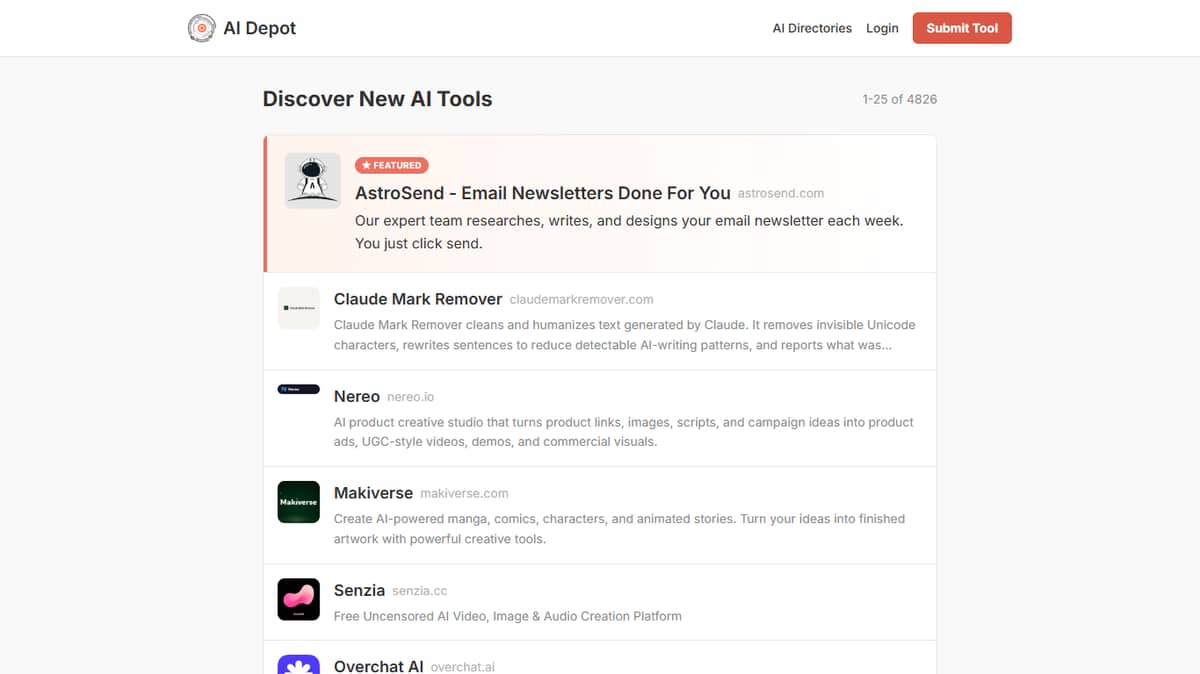
Task: Open the Nereo listing title
Action: tap(357, 396)
